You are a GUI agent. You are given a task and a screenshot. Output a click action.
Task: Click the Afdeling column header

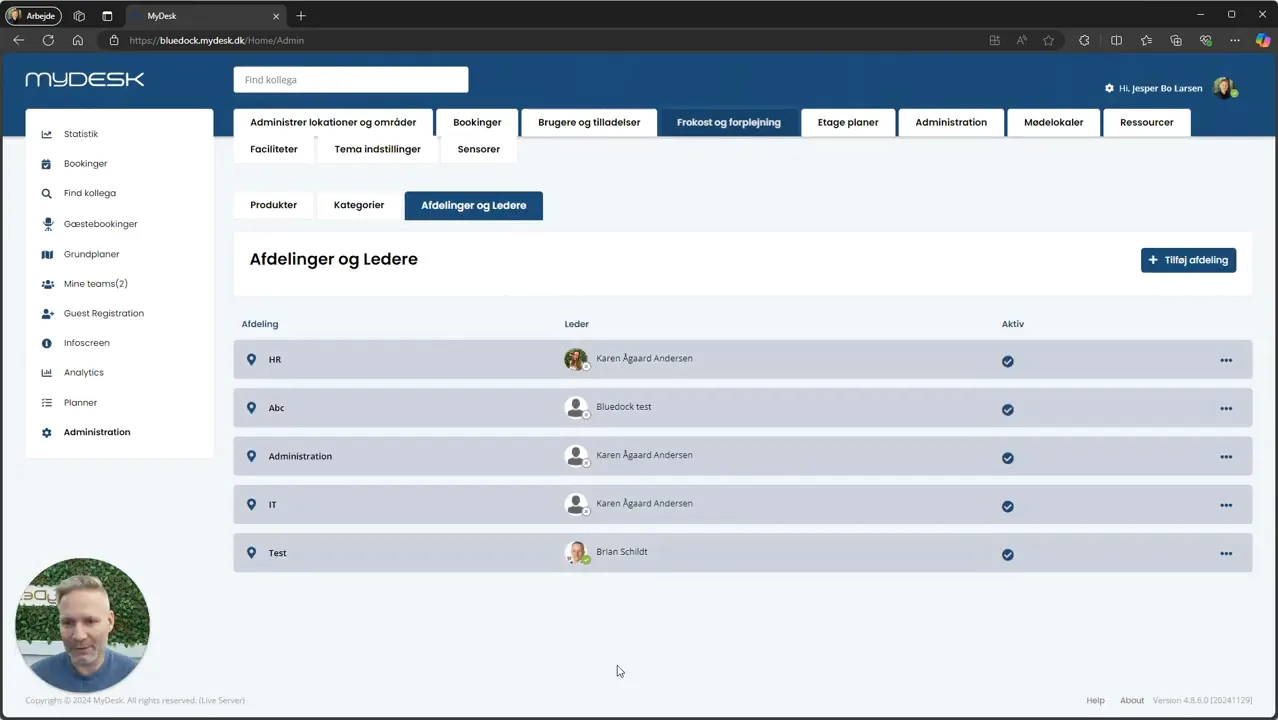click(260, 324)
